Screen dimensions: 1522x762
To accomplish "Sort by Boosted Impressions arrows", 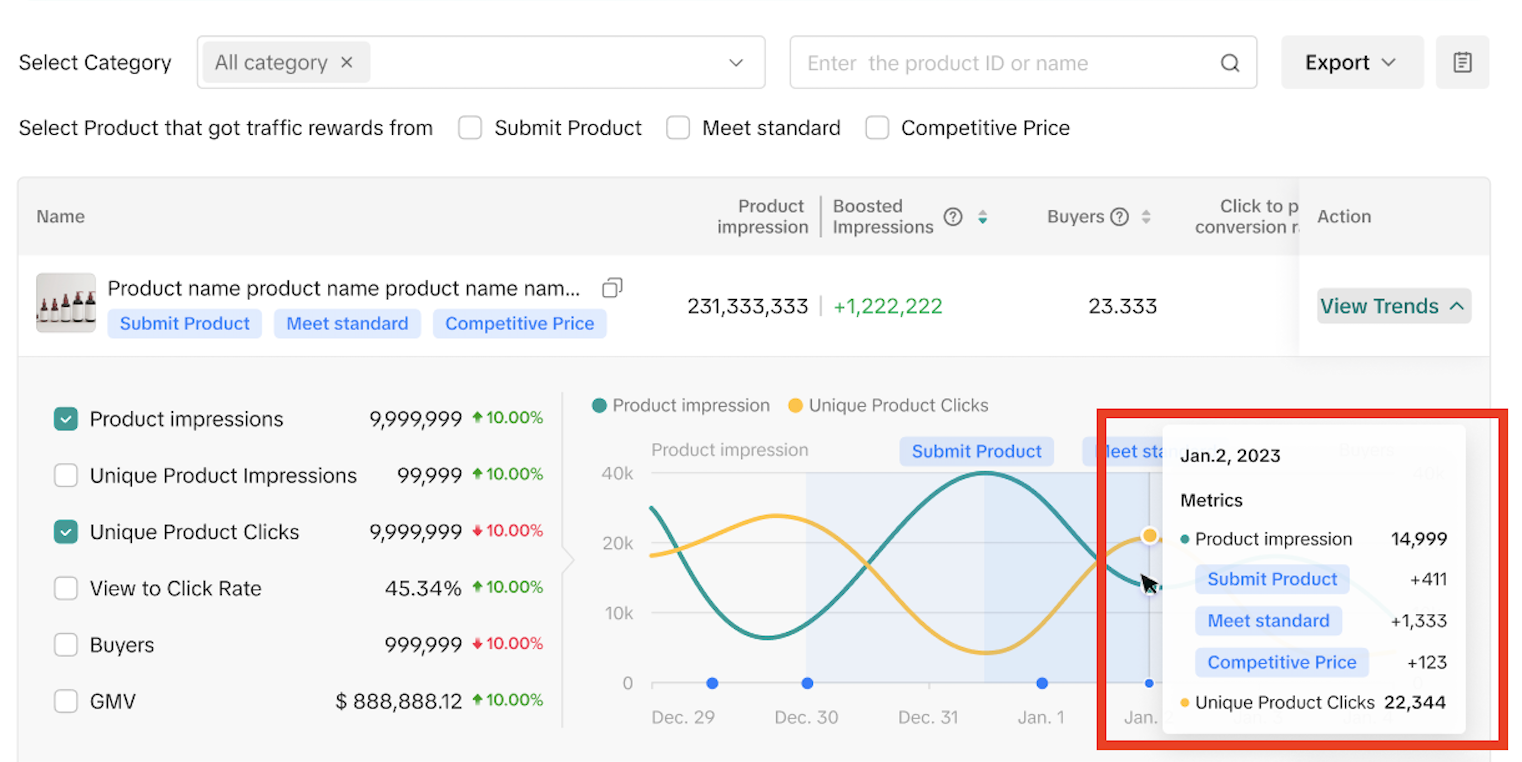I will 982,217.
